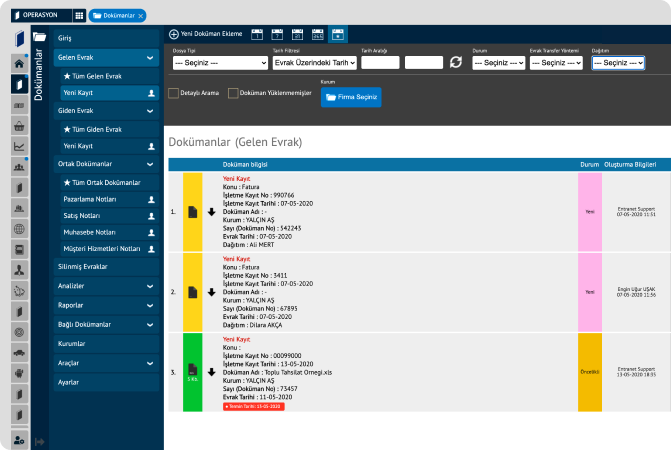Click the 5 Kb file icon in row 3
The height and width of the screenshot is (450, 671).
point(193,372)
